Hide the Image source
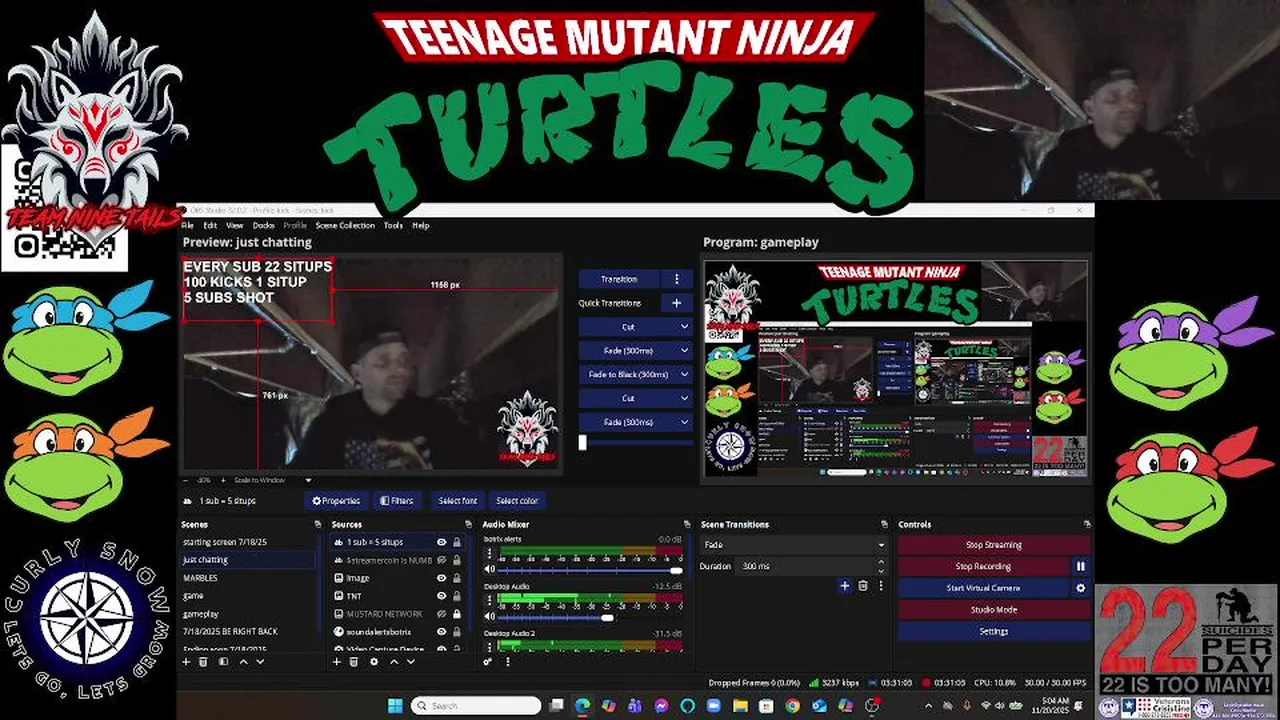The height and width of the screenshot is (720, 1280). tap(441, 578)
